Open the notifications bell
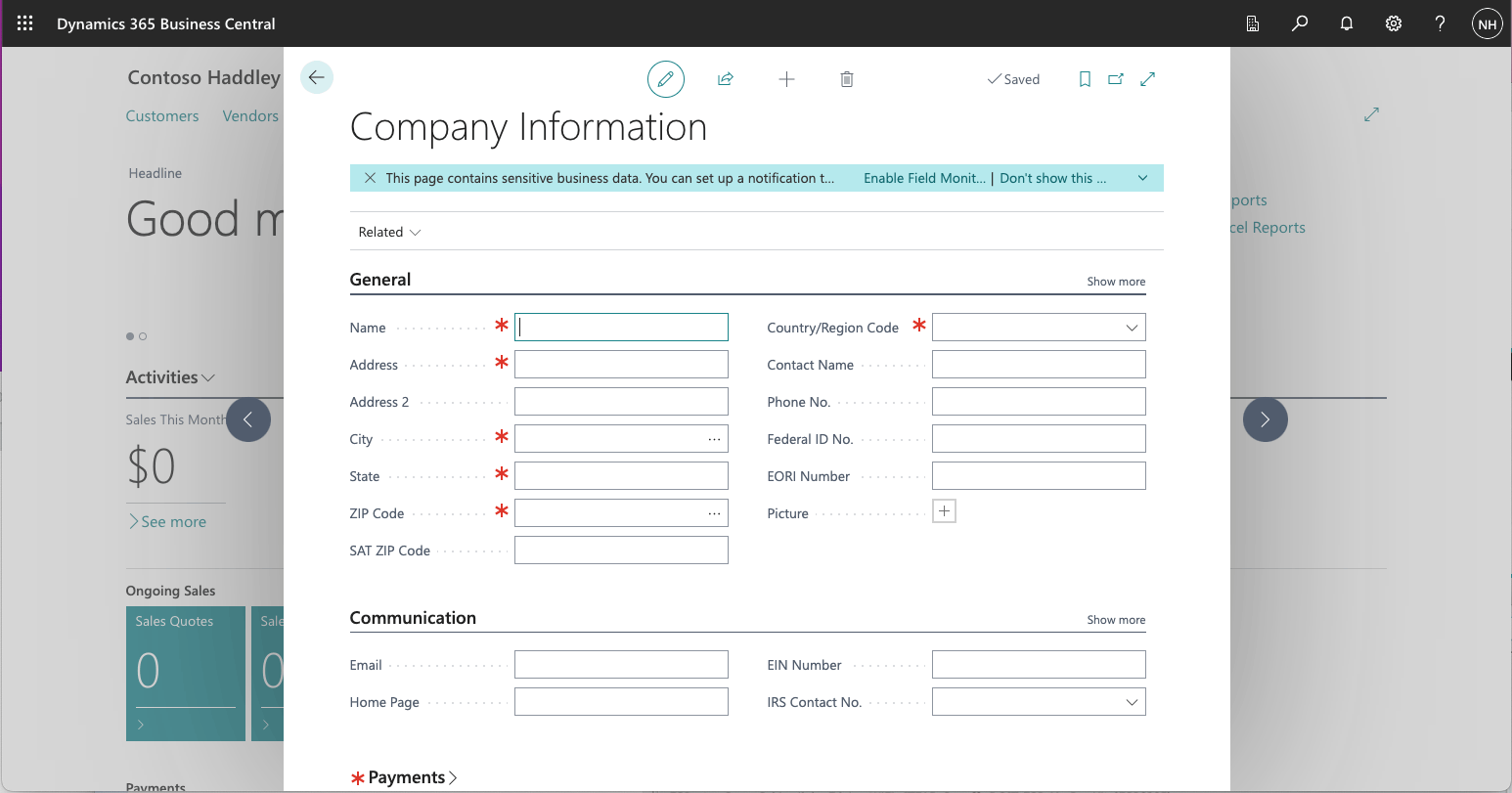The image size is (1512, 793). pos(1347,23)
